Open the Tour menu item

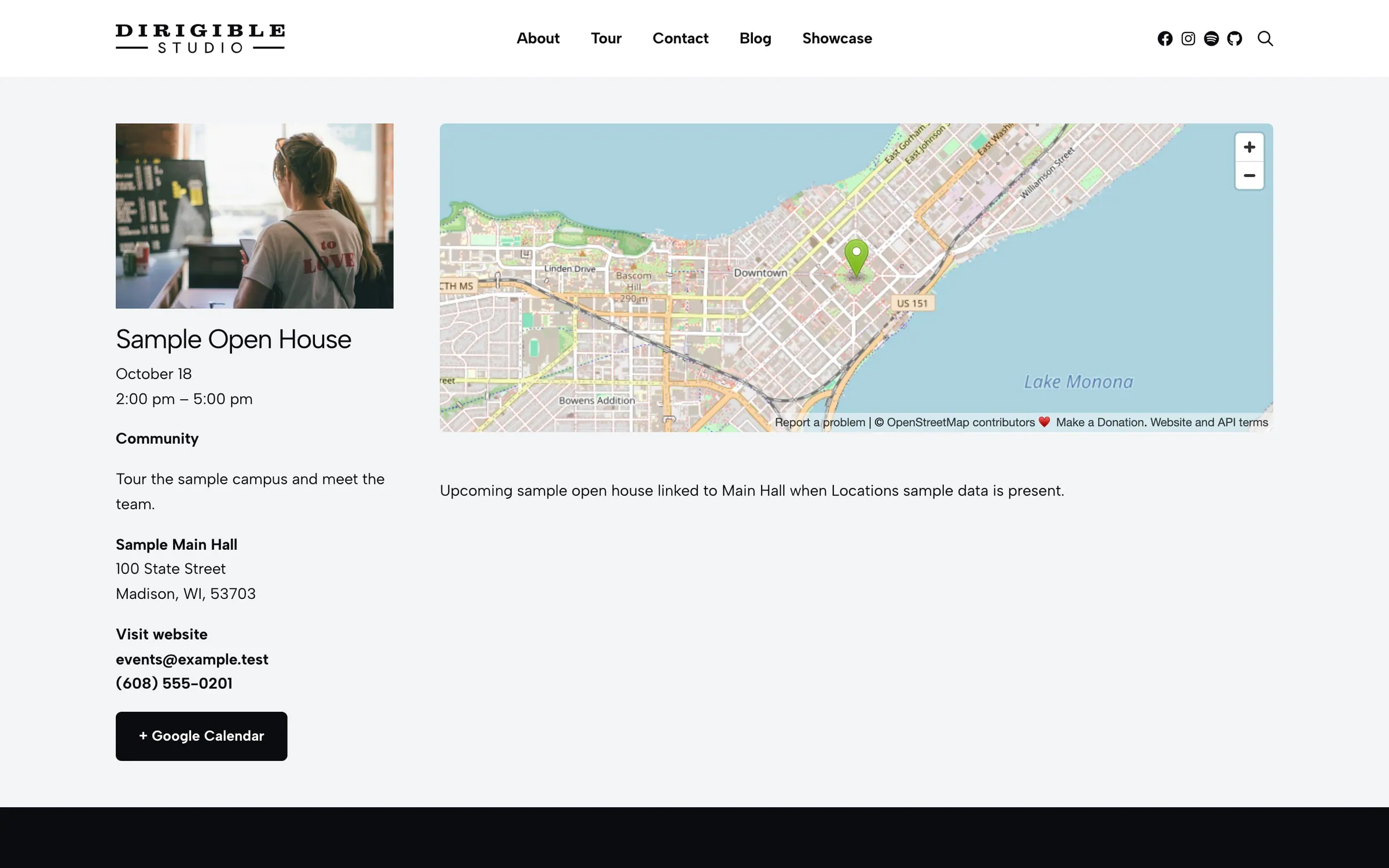point(606,38)
